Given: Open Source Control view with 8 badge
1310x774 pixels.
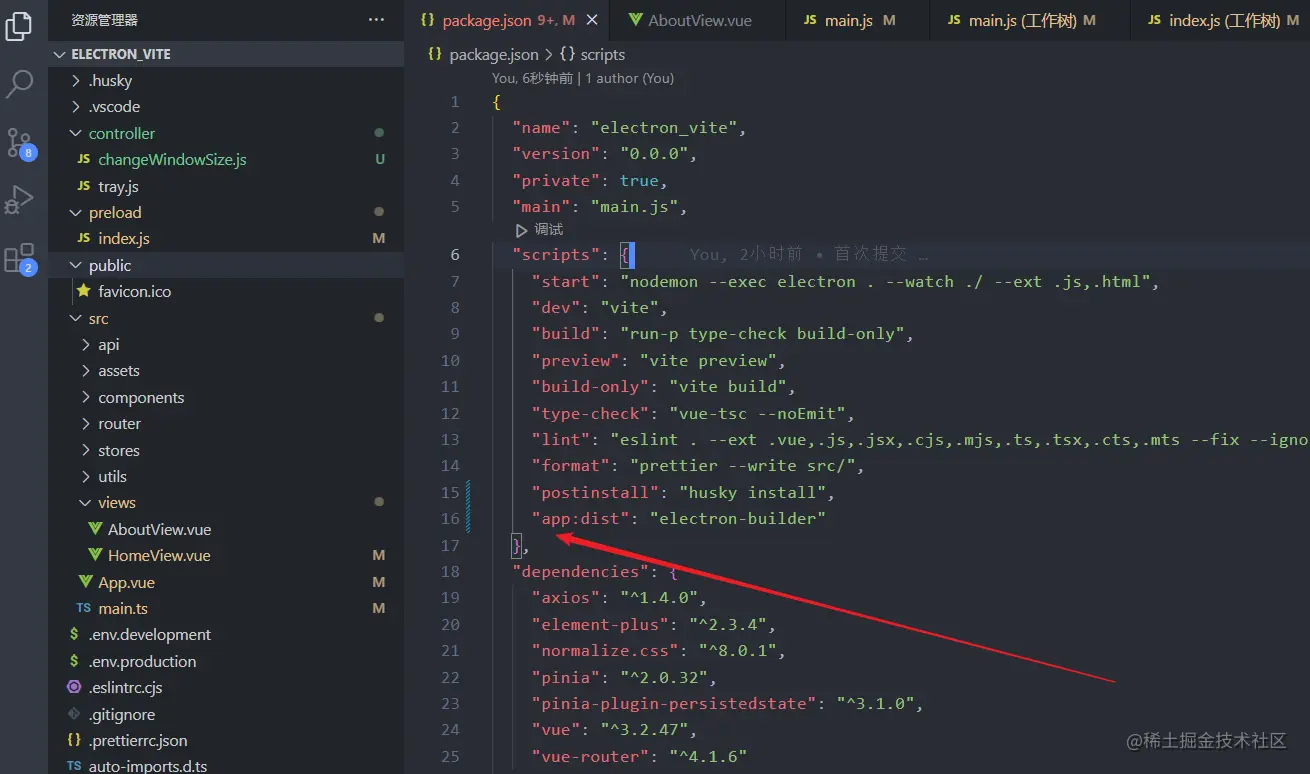Looking at the screenshot, I should tap(20, 143).
